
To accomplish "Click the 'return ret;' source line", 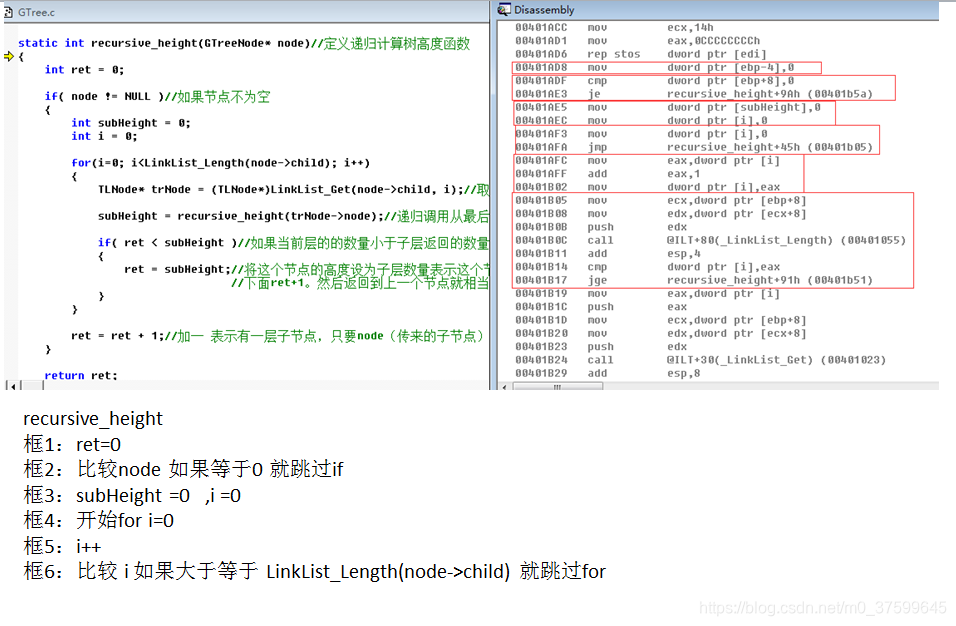I will point(81,375).
